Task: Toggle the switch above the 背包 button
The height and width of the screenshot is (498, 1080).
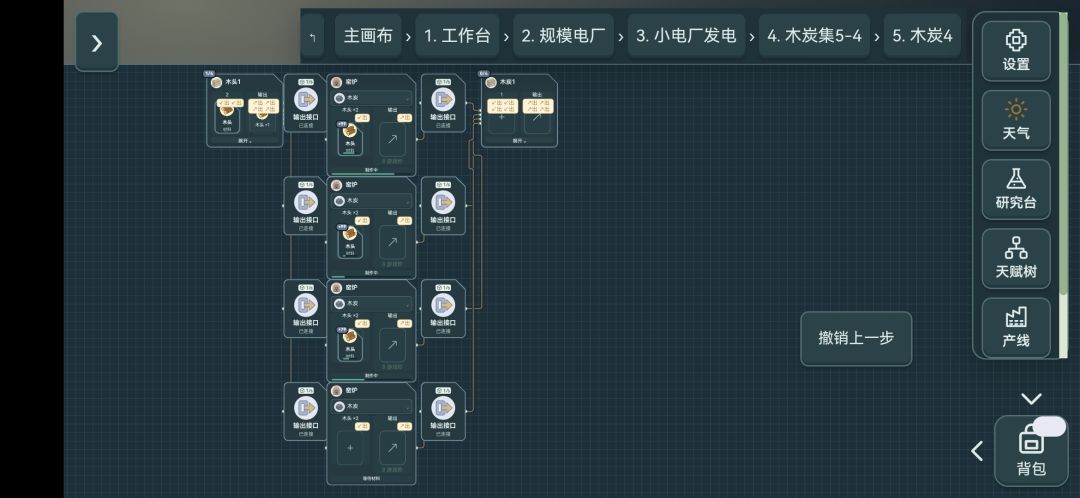Action: click(x=1050, y=426)
